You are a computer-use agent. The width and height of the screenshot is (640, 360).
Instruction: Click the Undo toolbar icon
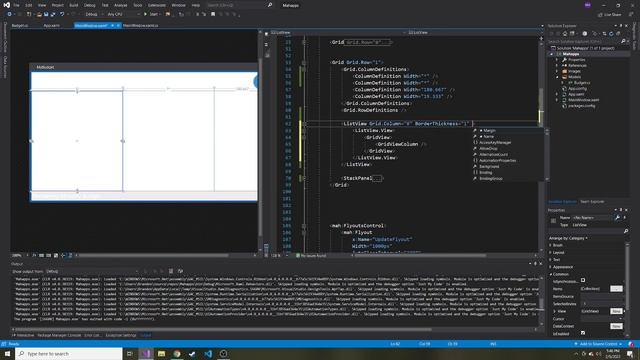62,14
